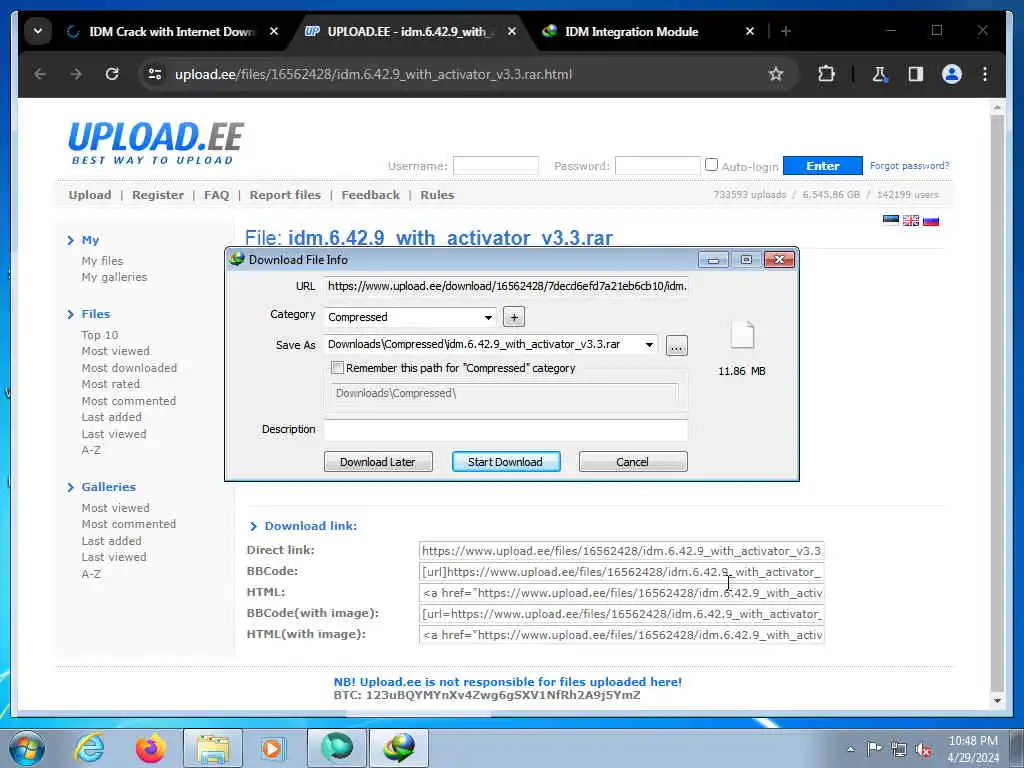Open the FAQ menu item
The height and width of the screenshot is (768, 1024).
click(216, 195)
